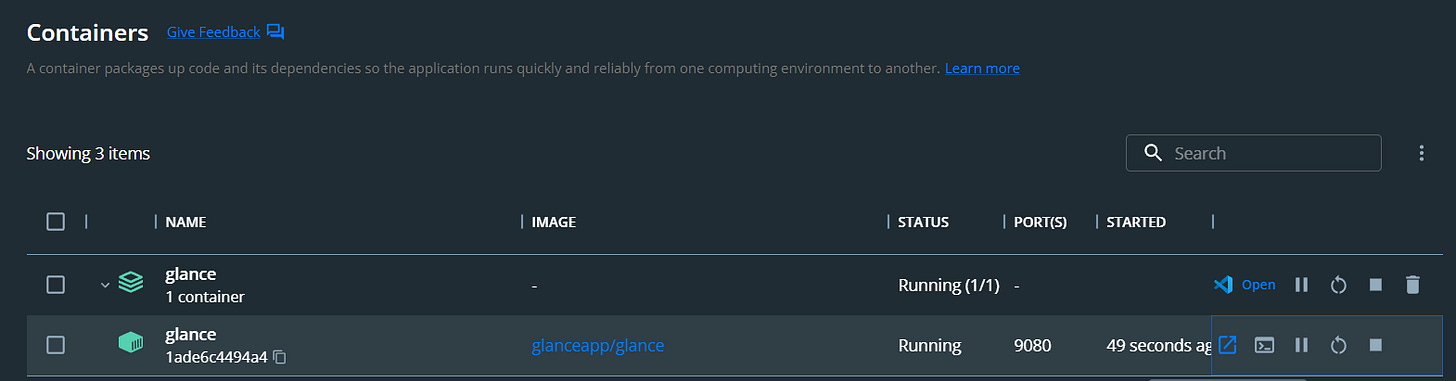This screenshot has height=381, width=1456.
Task: Delete the glance stack with trash icon
Action: tap(1412, 285)
